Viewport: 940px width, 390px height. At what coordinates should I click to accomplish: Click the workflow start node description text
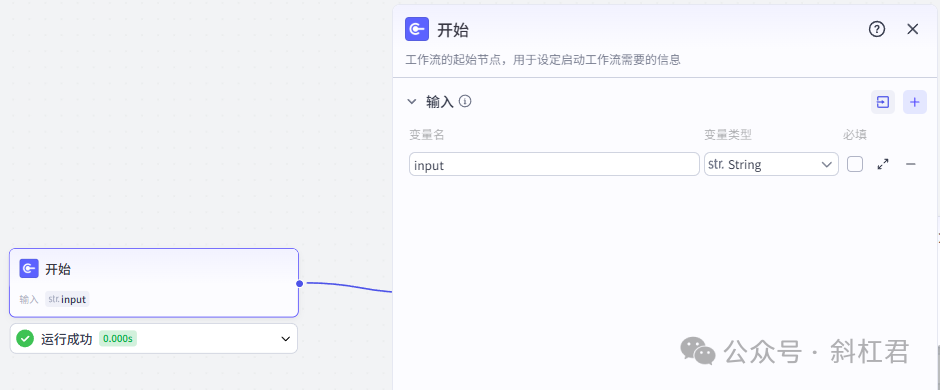click(x=543, y=60)
